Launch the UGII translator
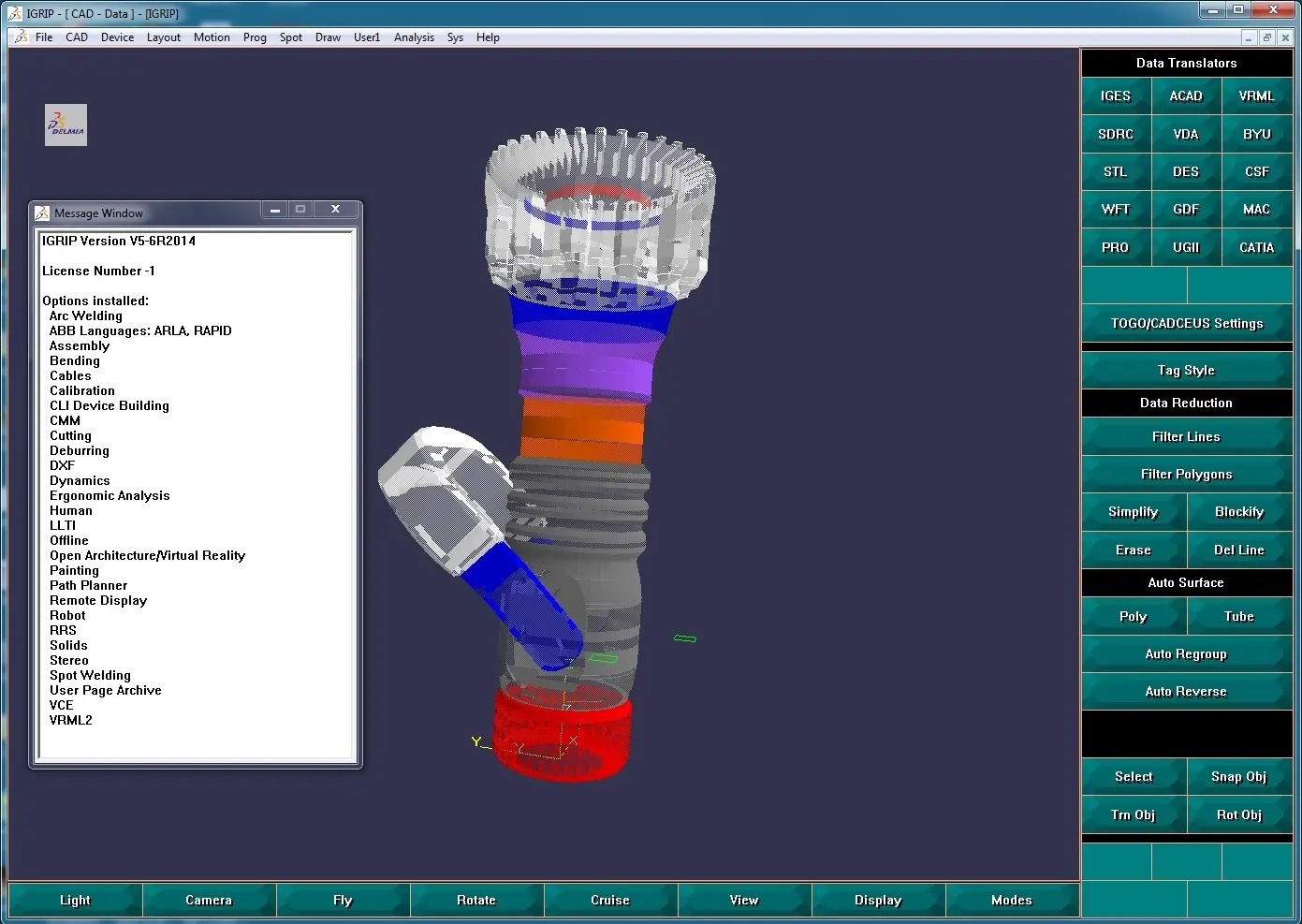Screen dimensions: 1302x924 click(x=1186, y=248)
